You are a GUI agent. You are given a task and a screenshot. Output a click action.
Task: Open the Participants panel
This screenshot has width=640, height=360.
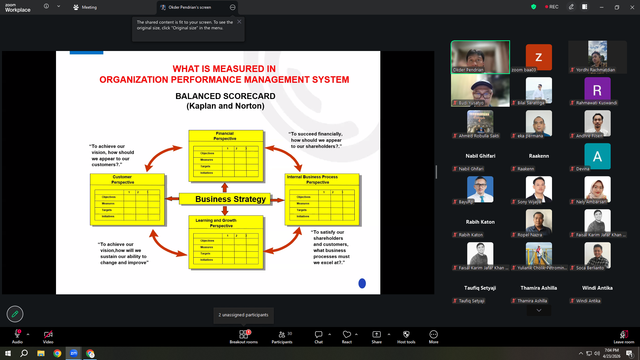pos(282,337)
